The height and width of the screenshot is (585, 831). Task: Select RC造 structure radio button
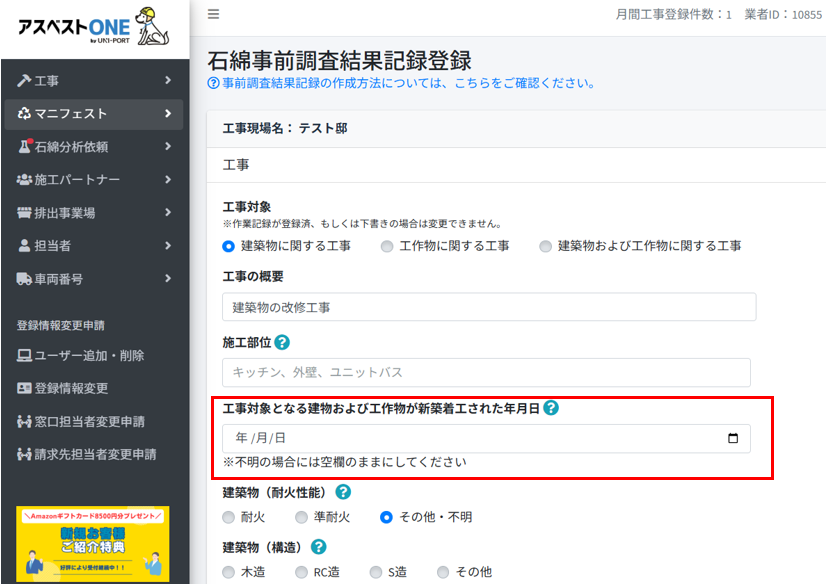tap(302, 572)
